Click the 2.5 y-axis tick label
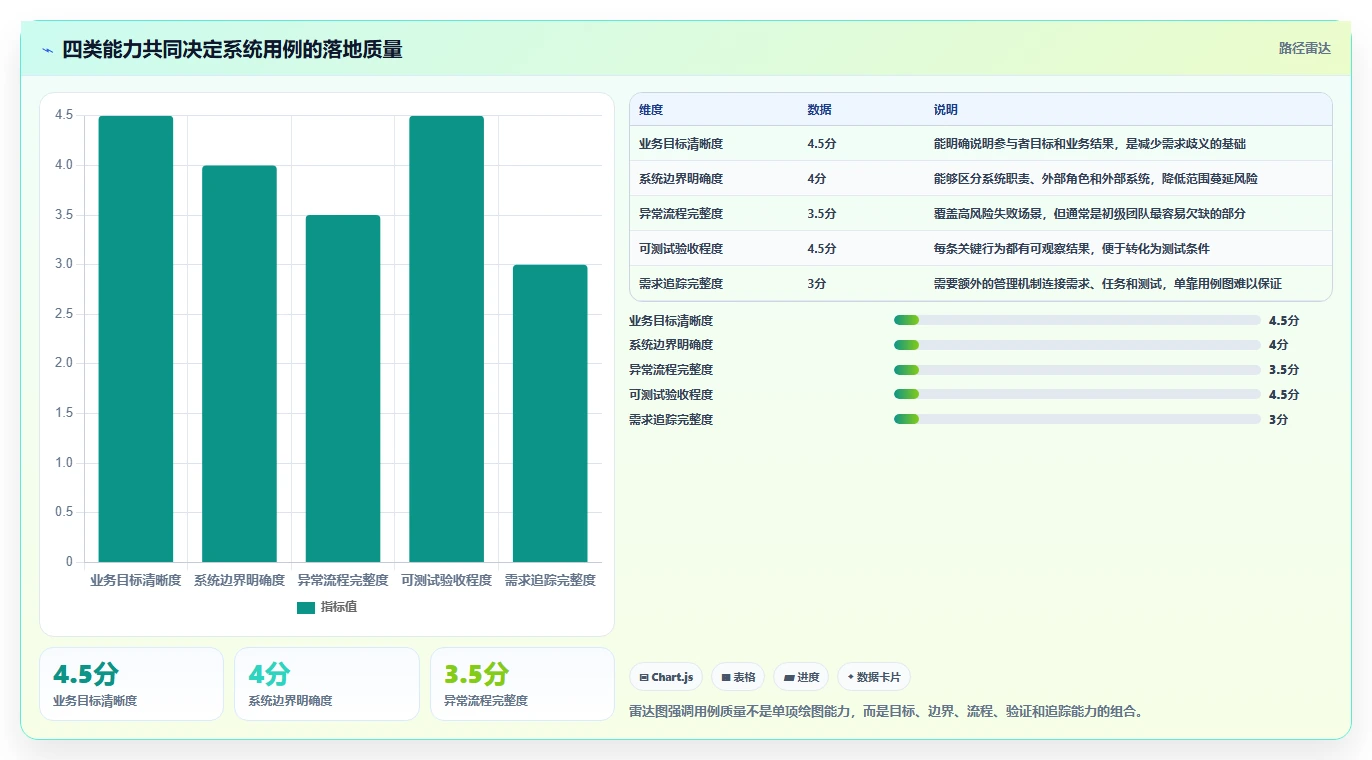 point(64,314)
